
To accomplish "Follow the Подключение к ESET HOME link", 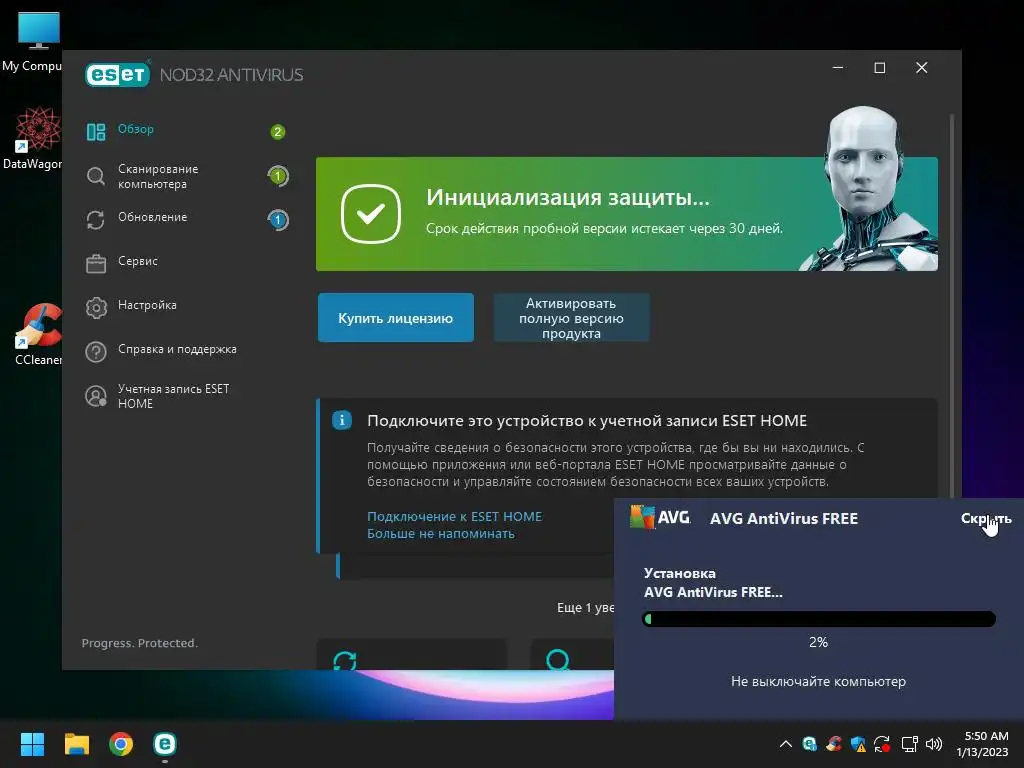I will [455, 517].
